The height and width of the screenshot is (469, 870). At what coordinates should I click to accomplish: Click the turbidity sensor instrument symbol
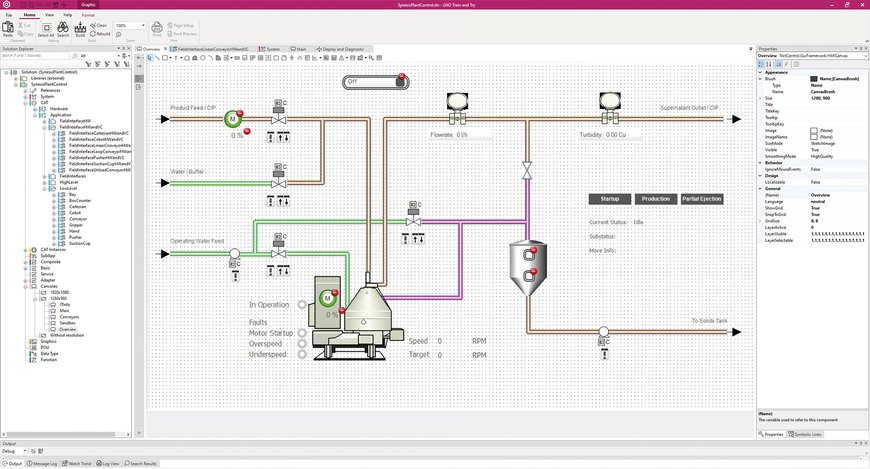(610, 107)
